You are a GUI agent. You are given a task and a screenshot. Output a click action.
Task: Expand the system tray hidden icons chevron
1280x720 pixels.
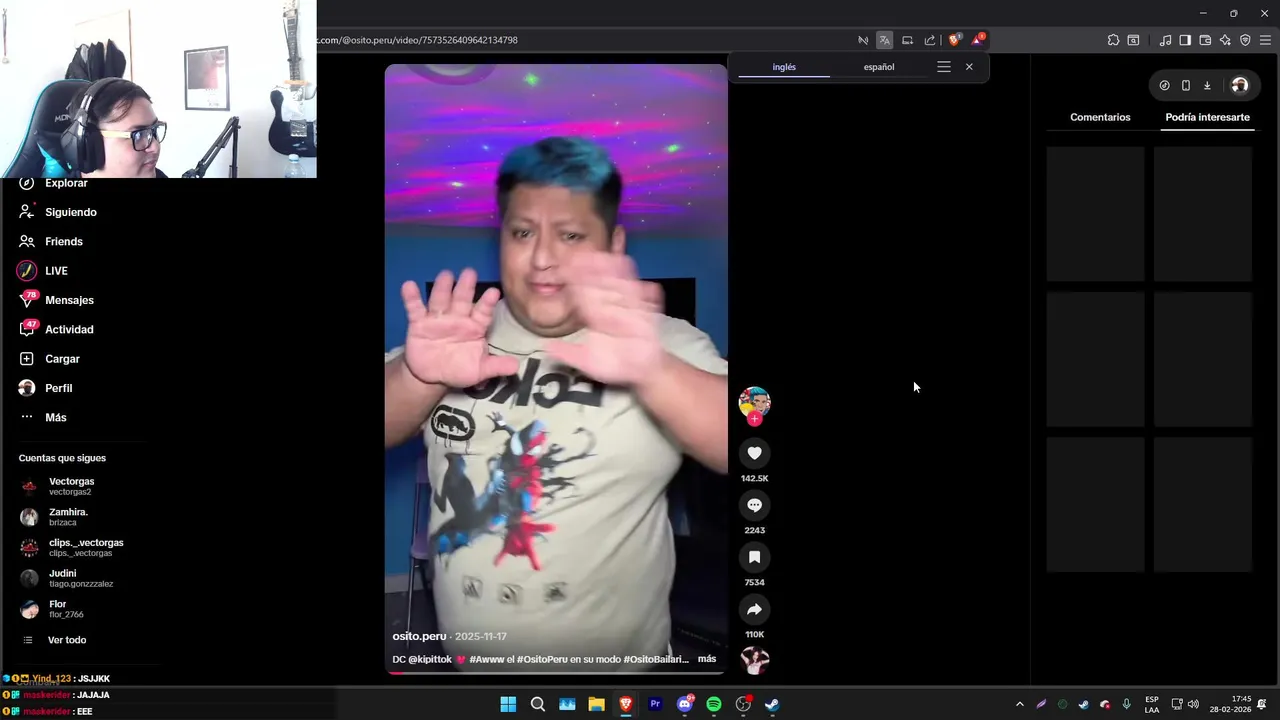[x=1019, y=704]
